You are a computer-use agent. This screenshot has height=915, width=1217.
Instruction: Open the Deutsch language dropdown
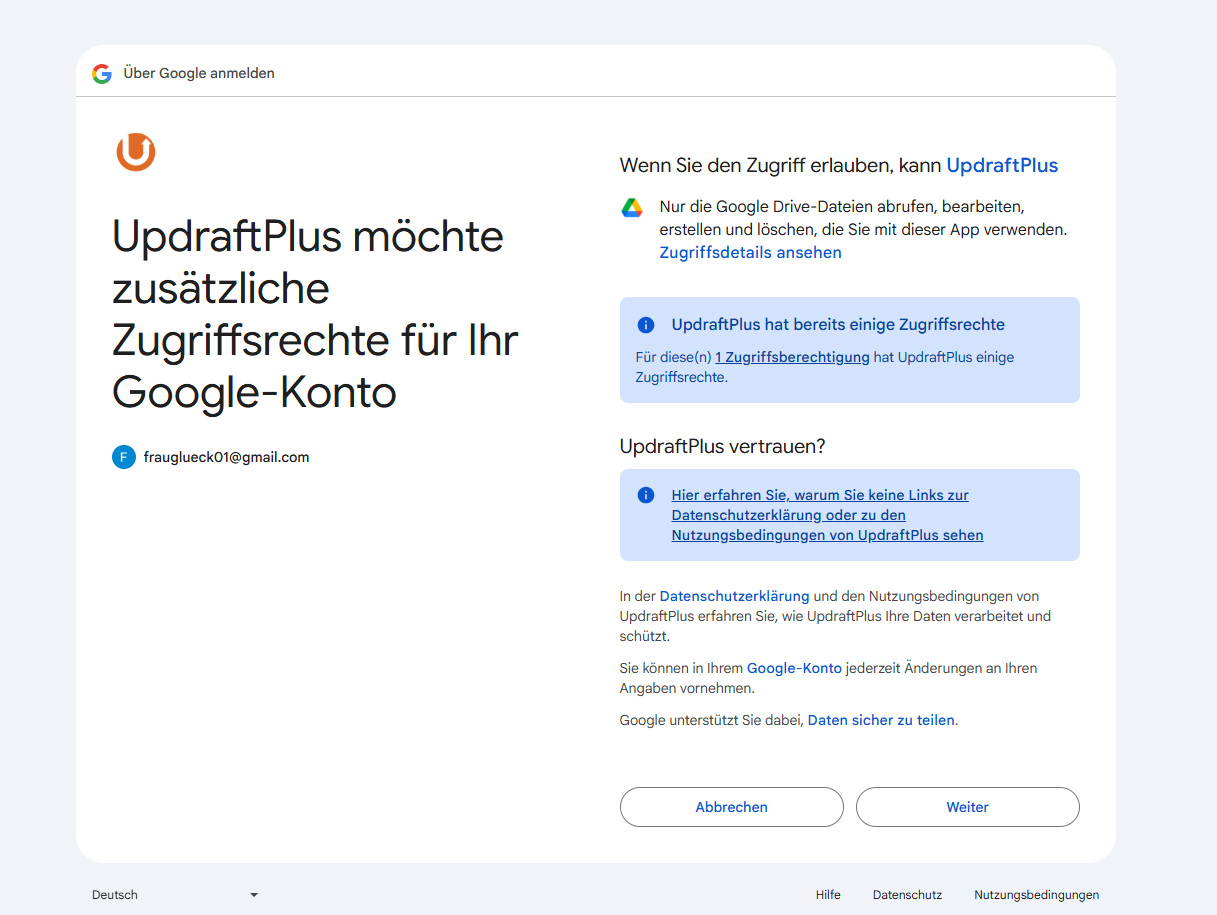175,895
